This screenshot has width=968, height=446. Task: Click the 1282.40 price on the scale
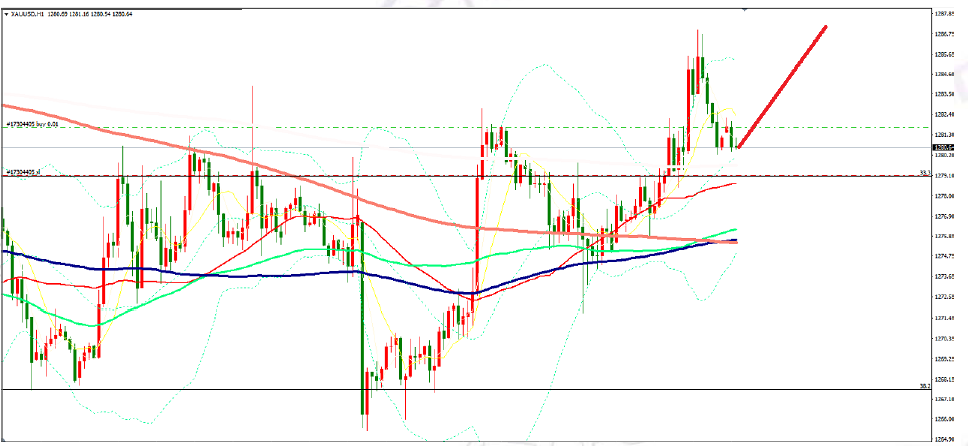click(x=945, y=114)
